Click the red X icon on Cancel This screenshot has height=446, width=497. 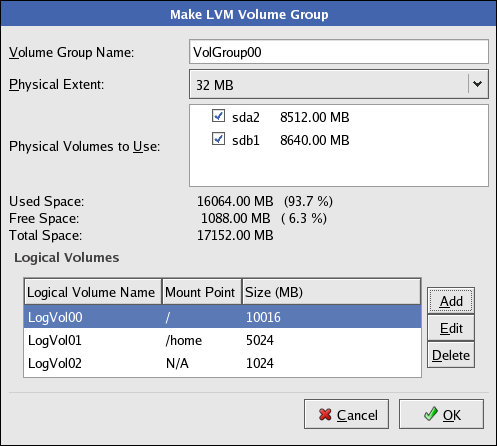tap(325, 414)
